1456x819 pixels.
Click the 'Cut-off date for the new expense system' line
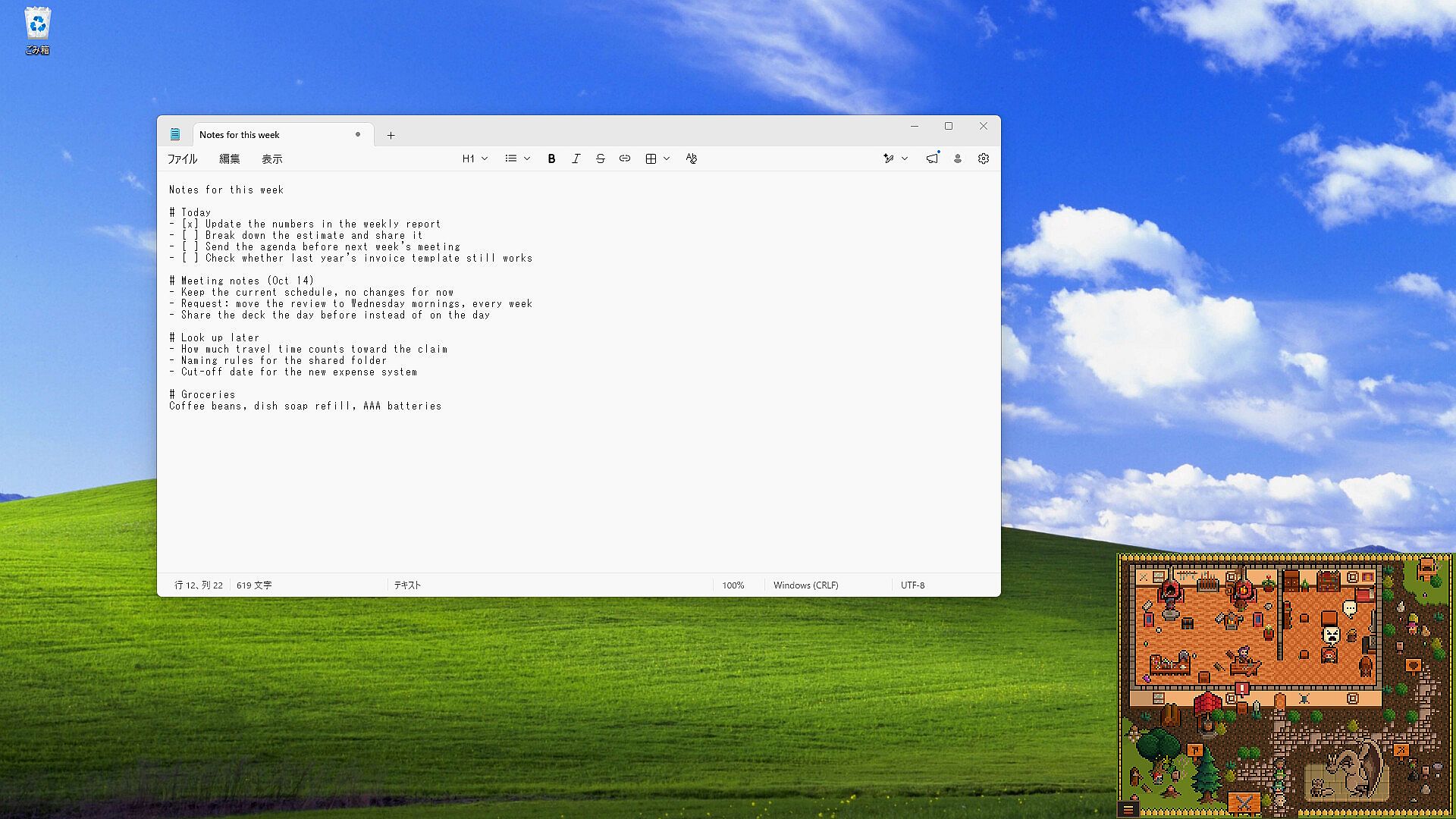coord(293,372)
